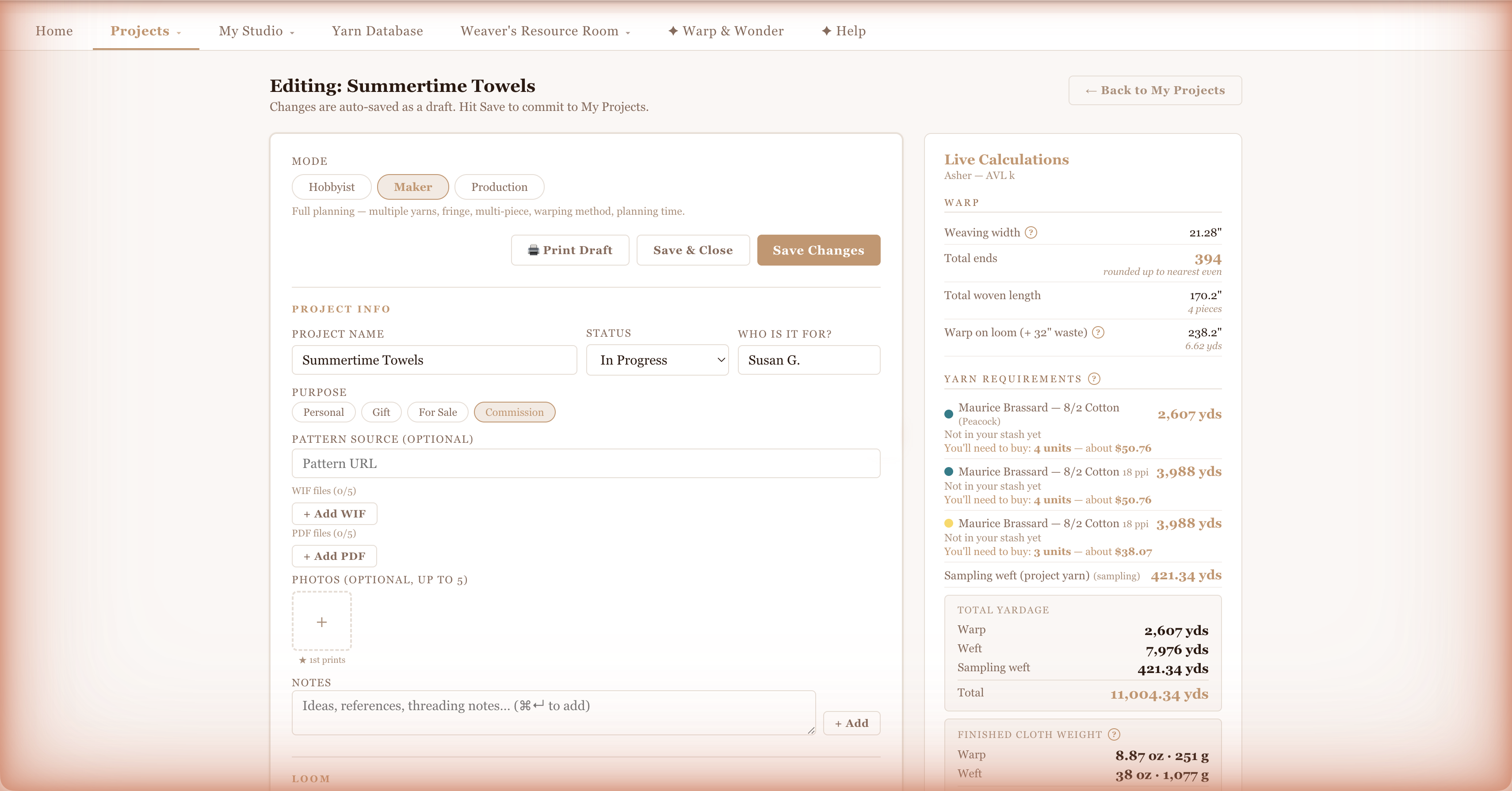This screenshot has width=1512, height=791.
Task: Click the yellow yarn color dot
Action: pyautogui.click(x=948, y=523)
